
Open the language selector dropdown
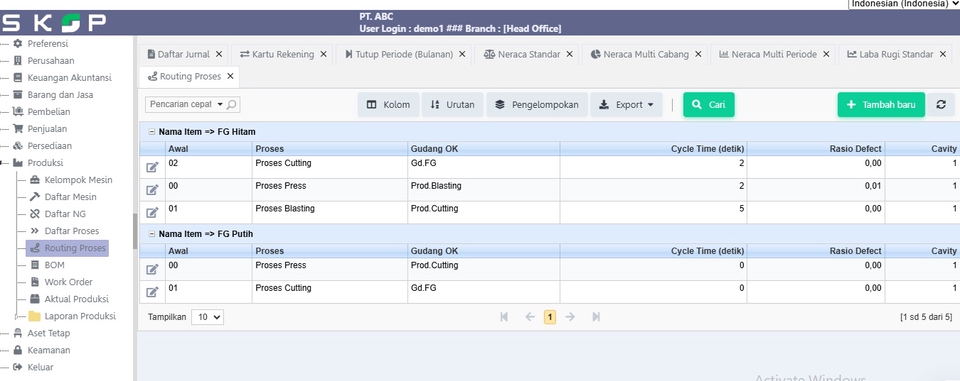(x=903, y=4)
